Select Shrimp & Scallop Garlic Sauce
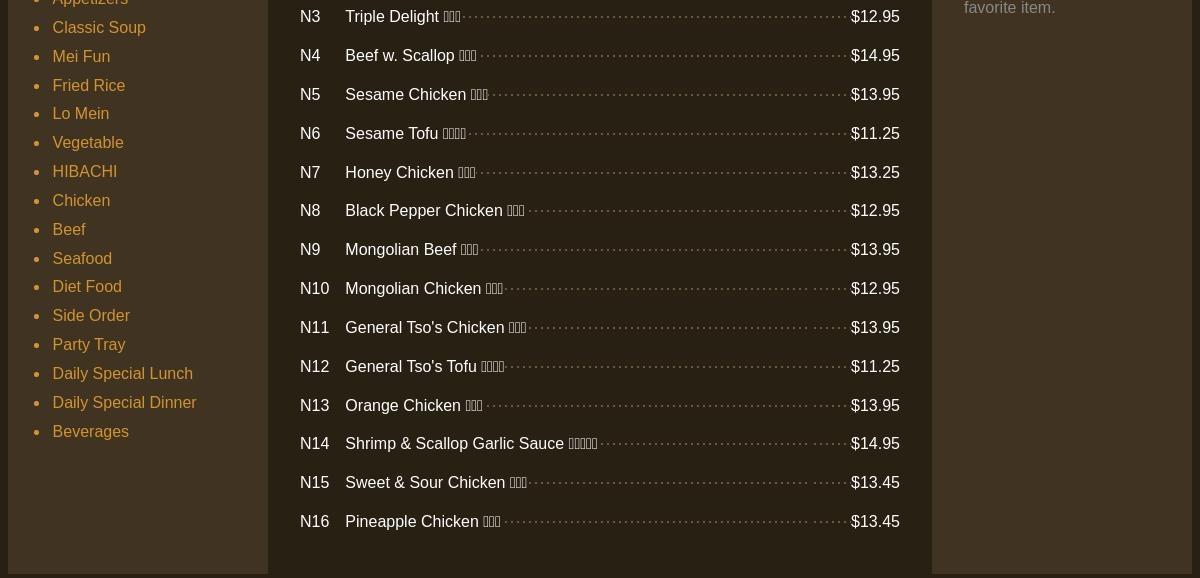The image size is (1200, 578). [x=454, y=444]
